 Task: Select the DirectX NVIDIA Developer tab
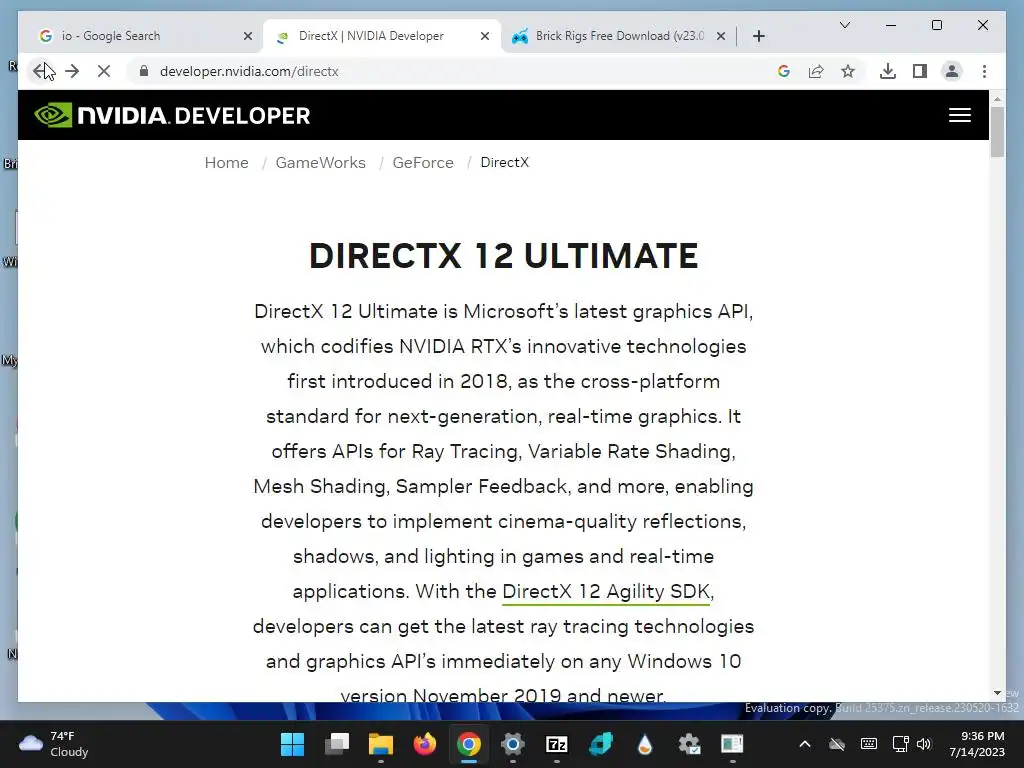click(x=382, y=36)
